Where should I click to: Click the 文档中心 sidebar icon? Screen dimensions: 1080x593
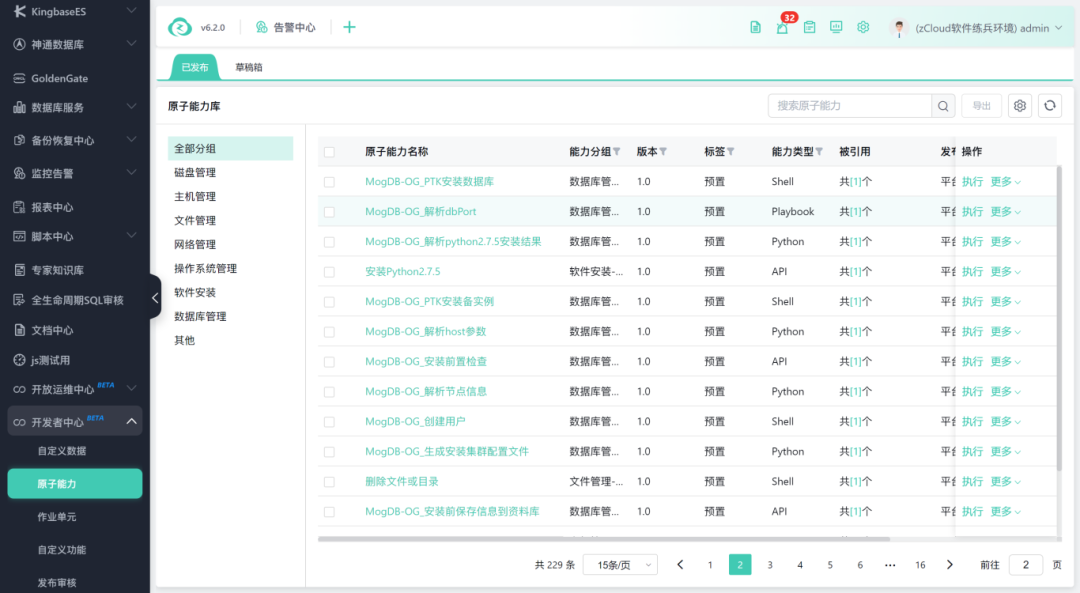click(x=19, y=330)
